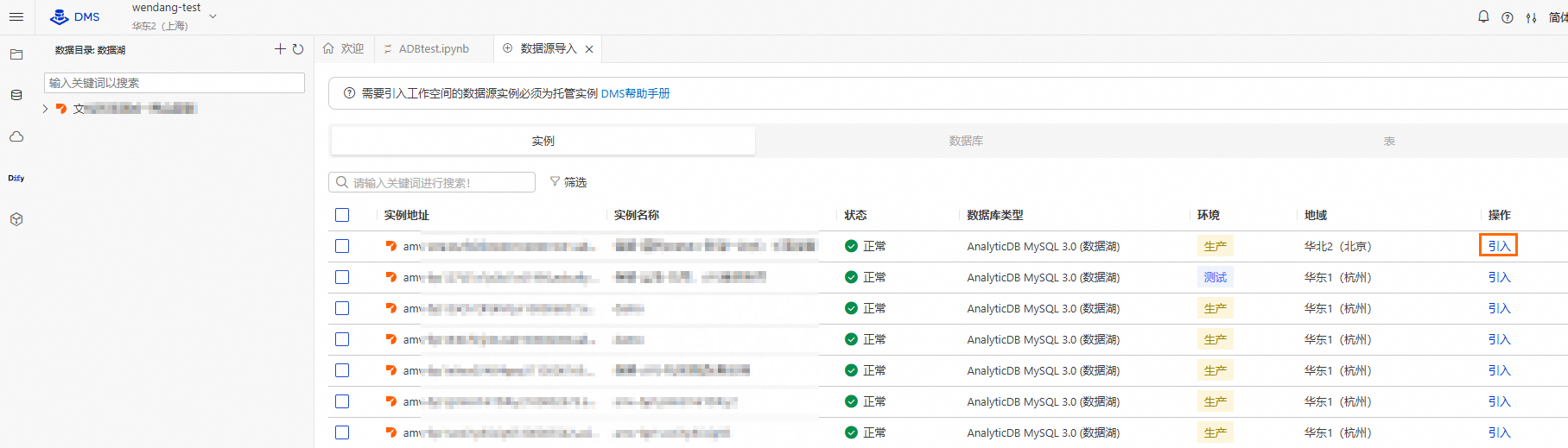Open the cube sidebar icon

pos(16,219)
